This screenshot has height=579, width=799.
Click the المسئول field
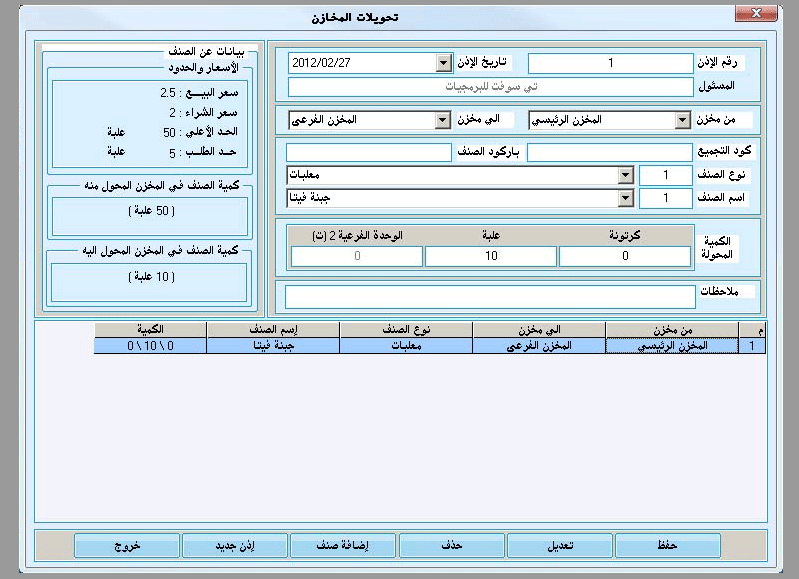pos(491,87)
